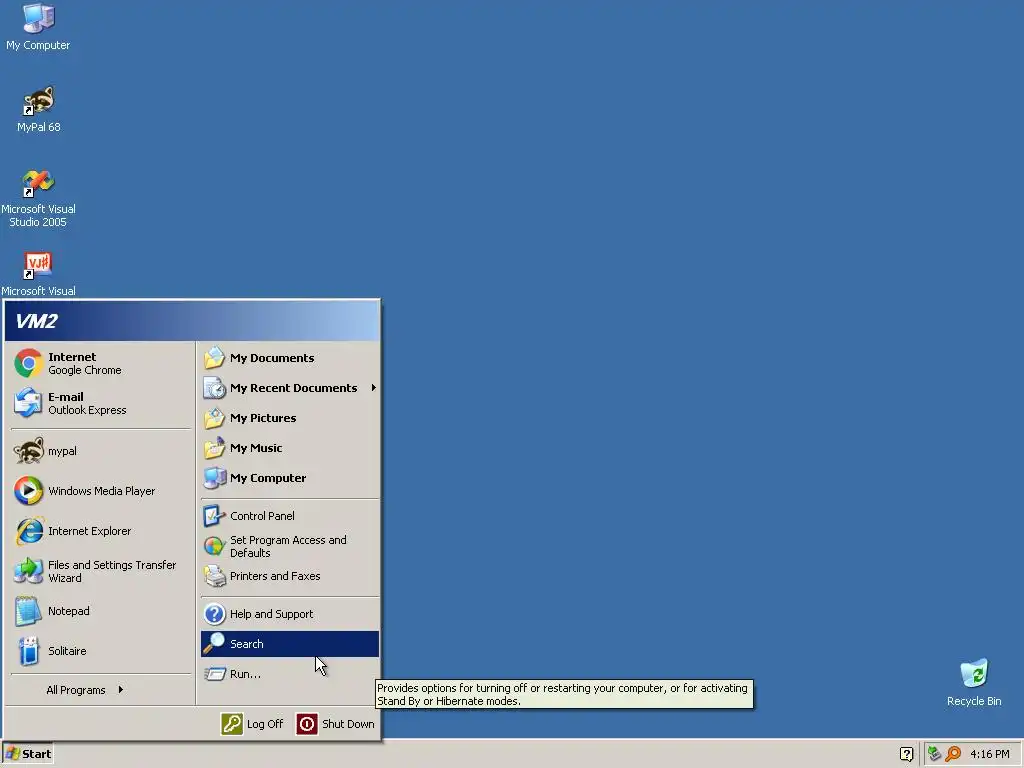Screen dimensions: 1024x768
Task: Click the Start button on taskbar
Action: (x=28, y=754)
